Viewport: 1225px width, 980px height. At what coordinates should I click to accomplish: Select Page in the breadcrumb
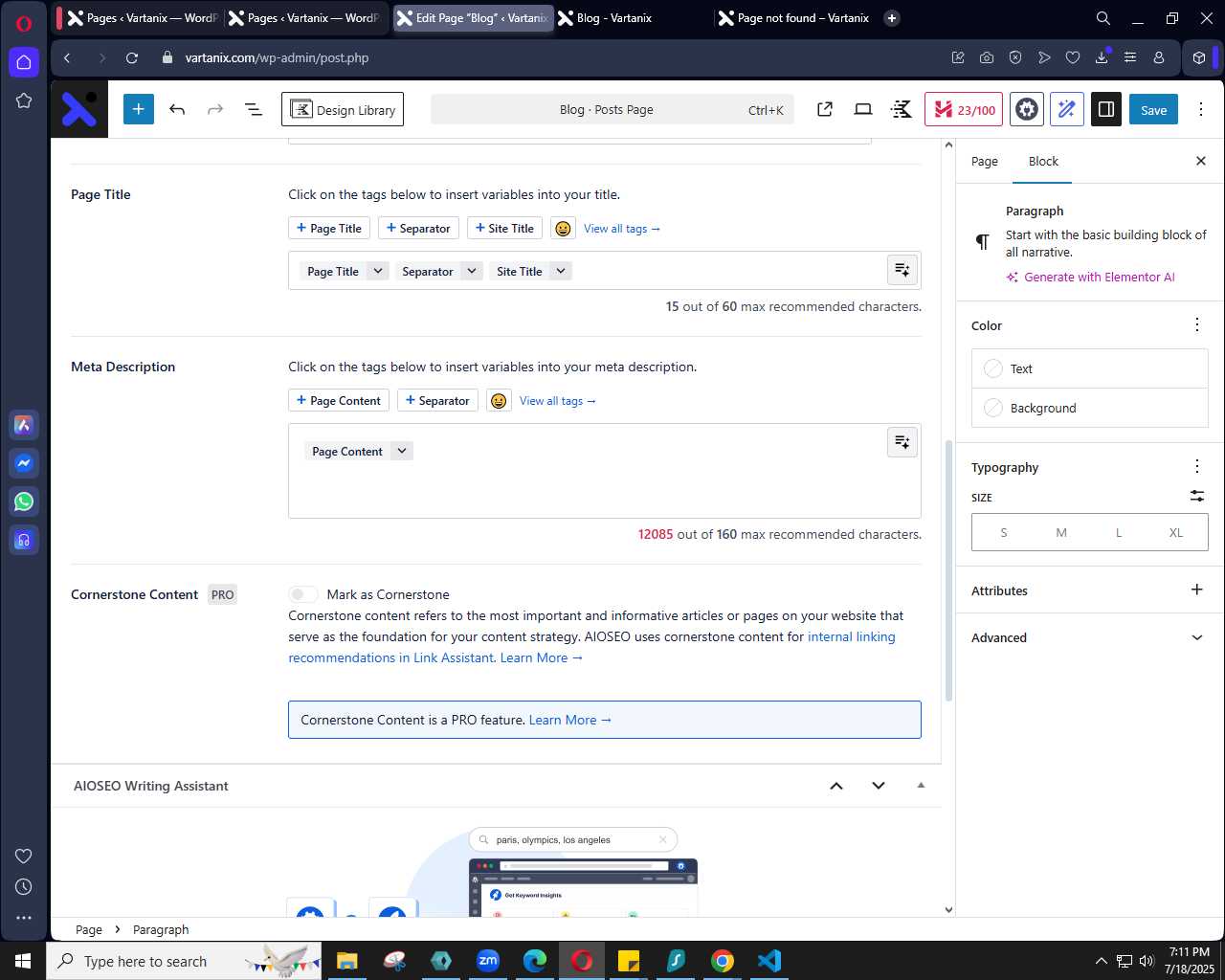[89, 929]
